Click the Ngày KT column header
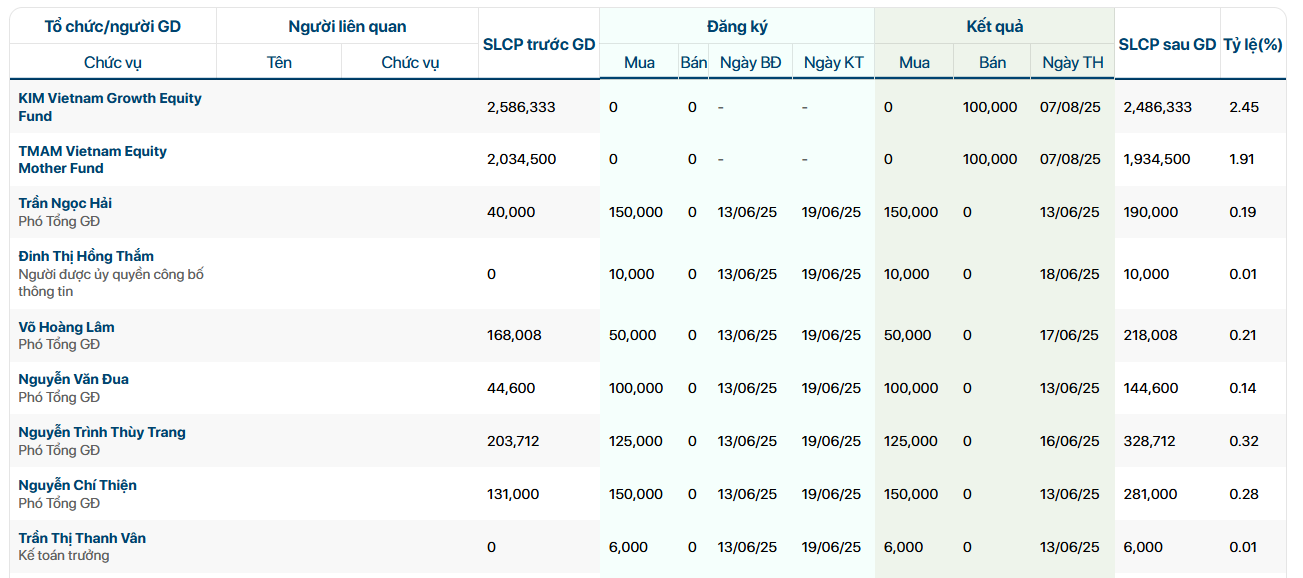1303x578 pixels. coord(833,62)
